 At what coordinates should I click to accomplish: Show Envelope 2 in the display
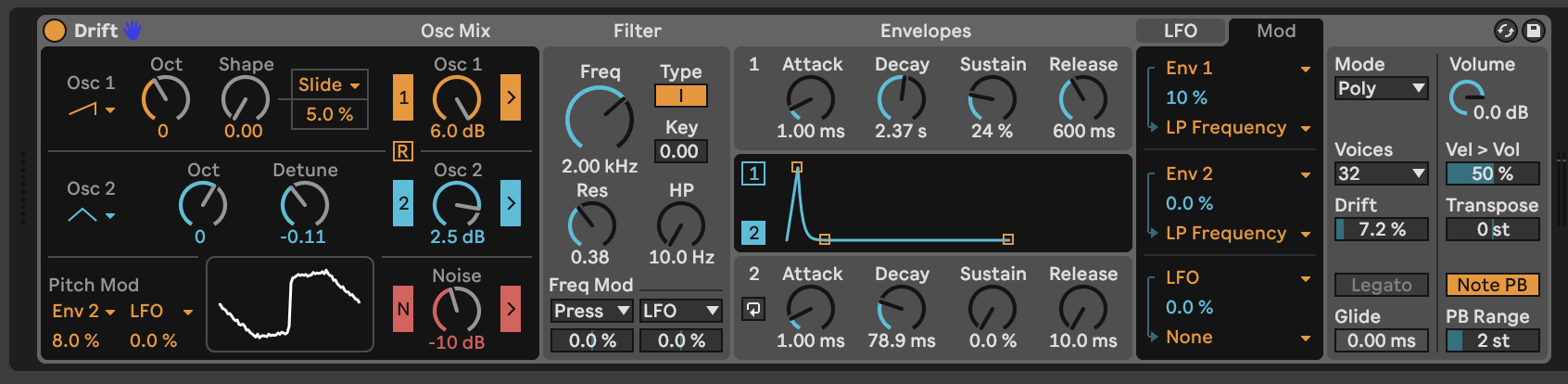(753, 233)
